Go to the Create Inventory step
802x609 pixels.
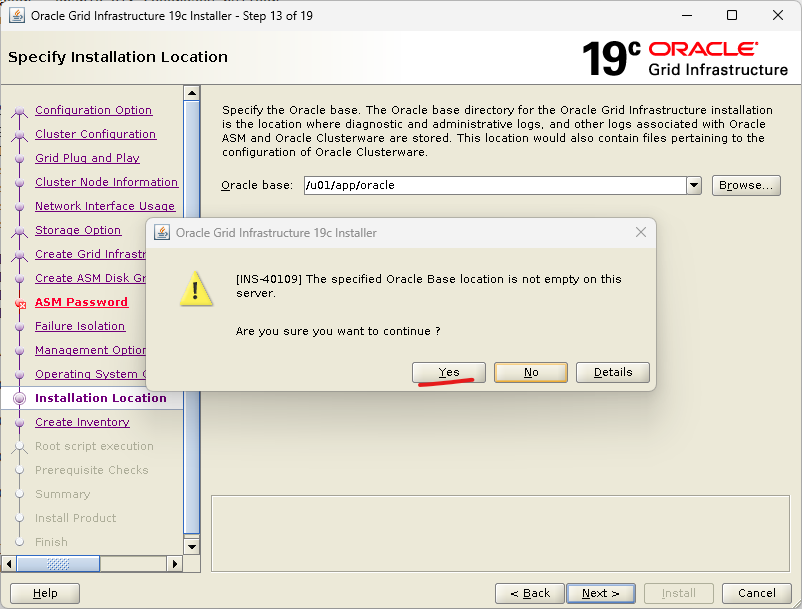[x=82, y=422]
